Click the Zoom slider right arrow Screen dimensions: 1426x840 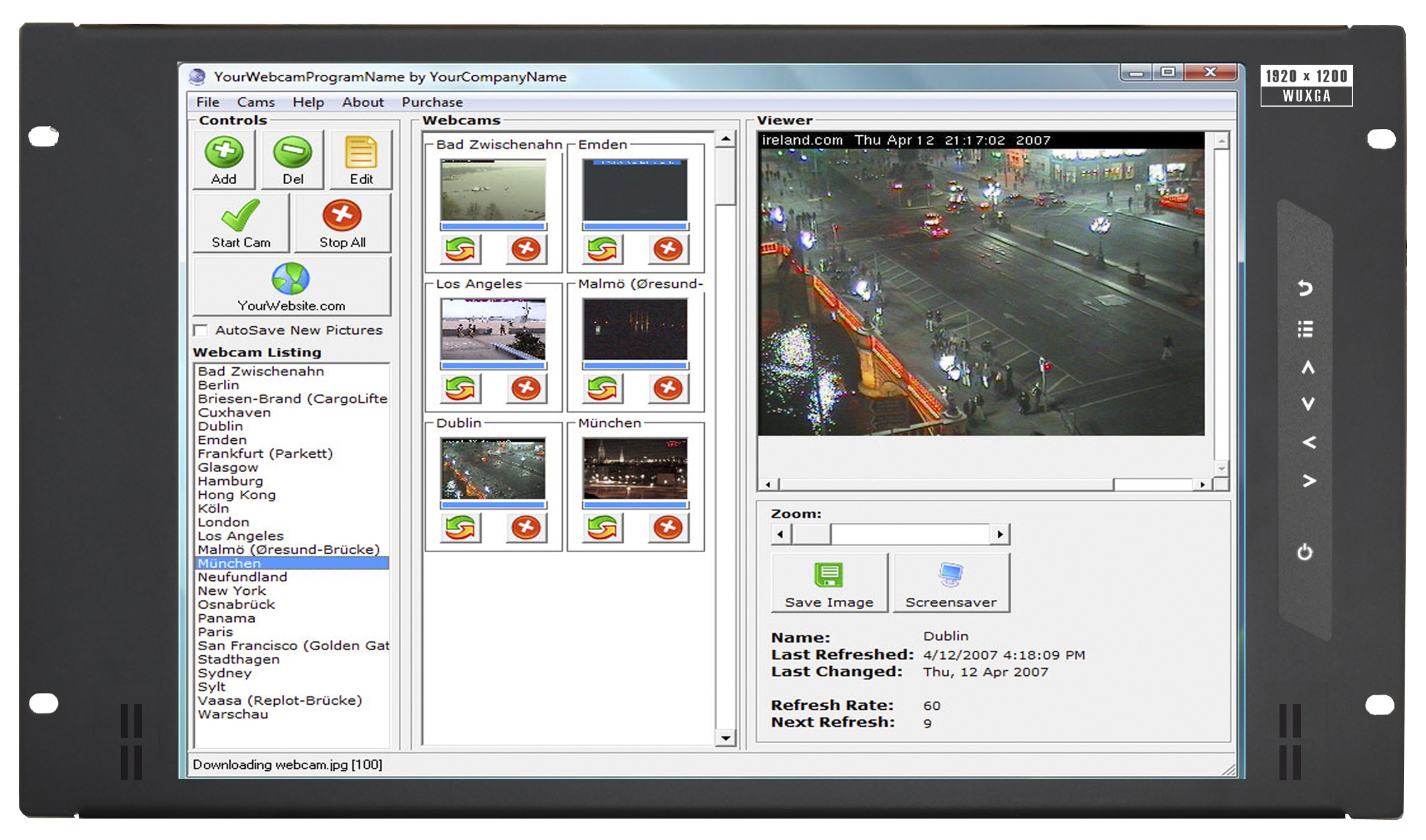click(1000, 534)
